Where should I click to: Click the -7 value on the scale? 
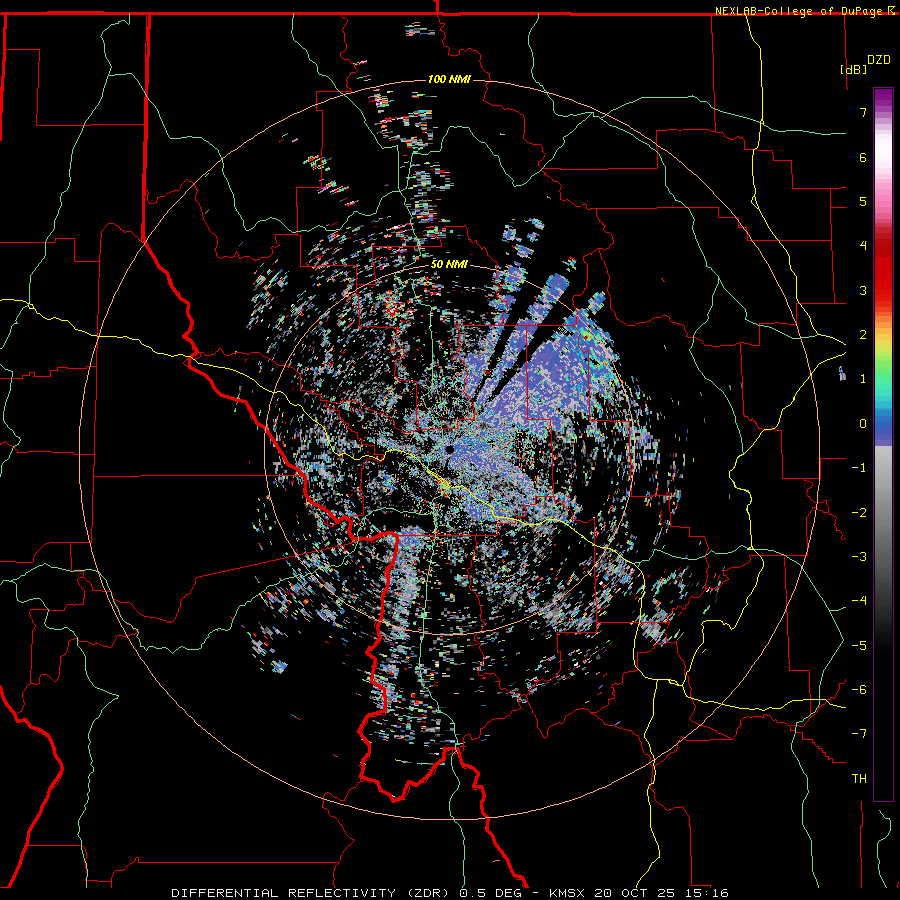859,734
